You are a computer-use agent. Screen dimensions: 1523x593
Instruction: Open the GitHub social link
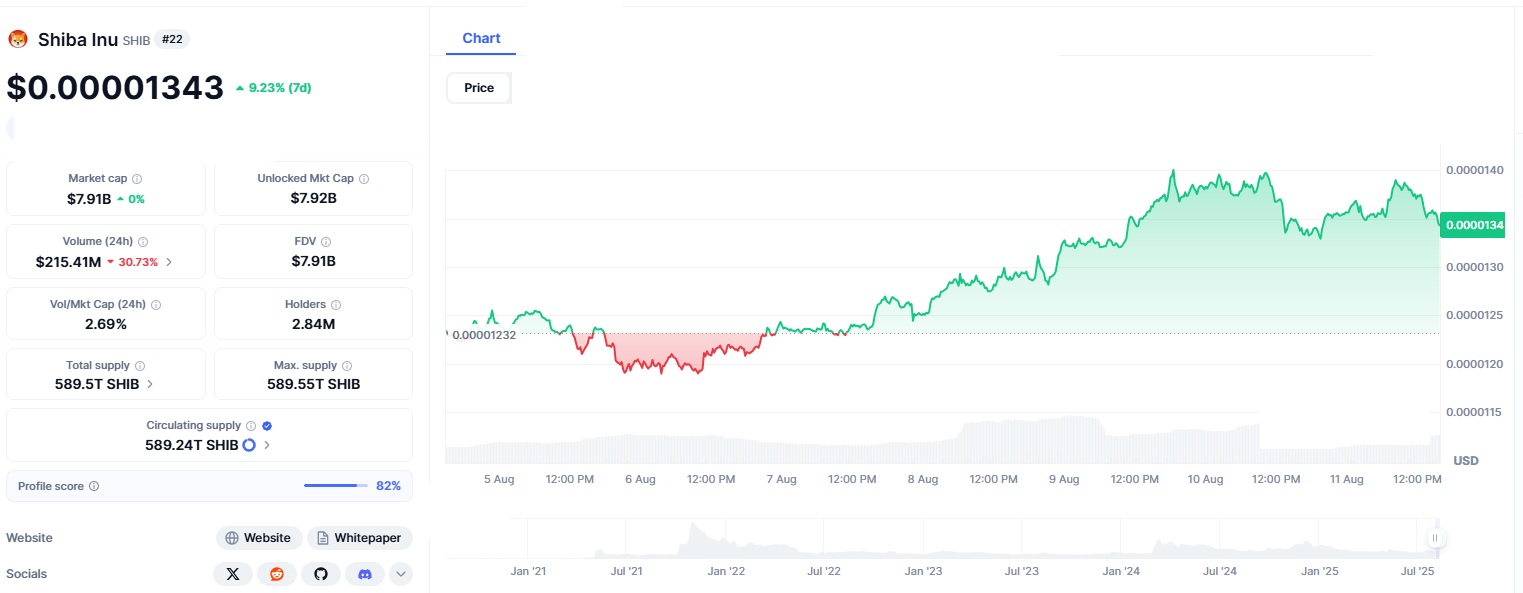(321, 574)
